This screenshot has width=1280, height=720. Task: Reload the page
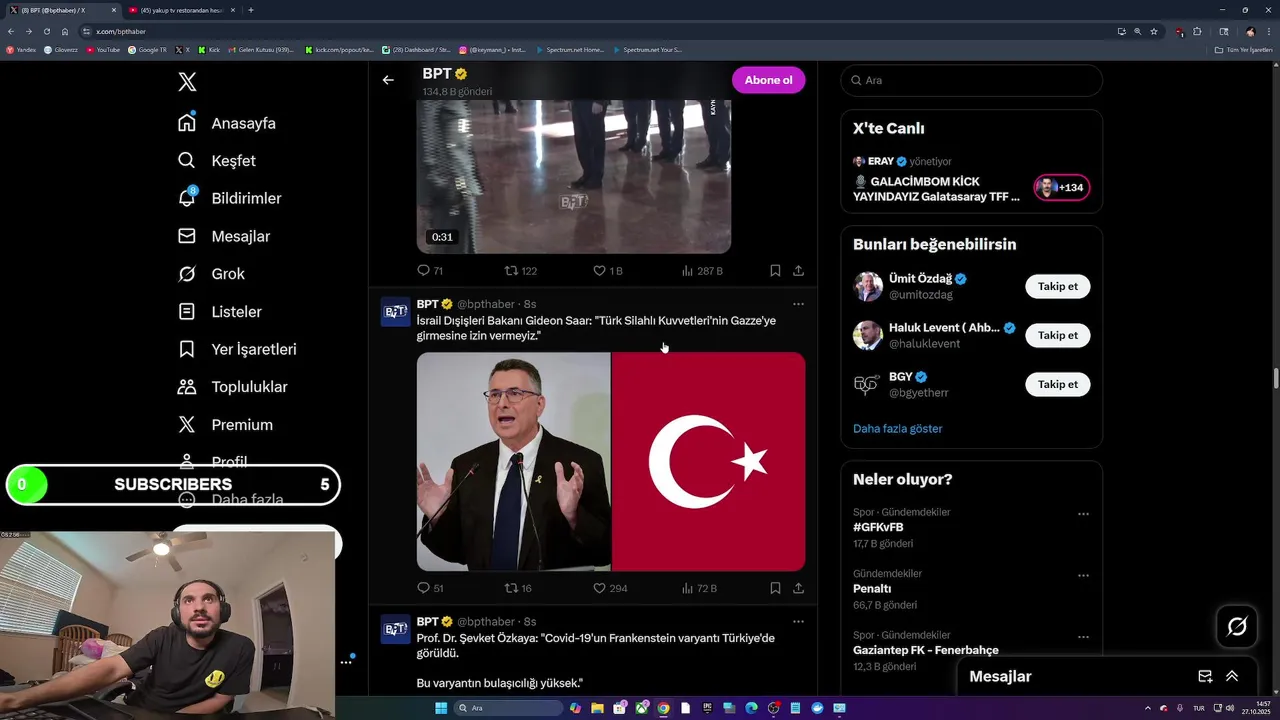(46, 31)
